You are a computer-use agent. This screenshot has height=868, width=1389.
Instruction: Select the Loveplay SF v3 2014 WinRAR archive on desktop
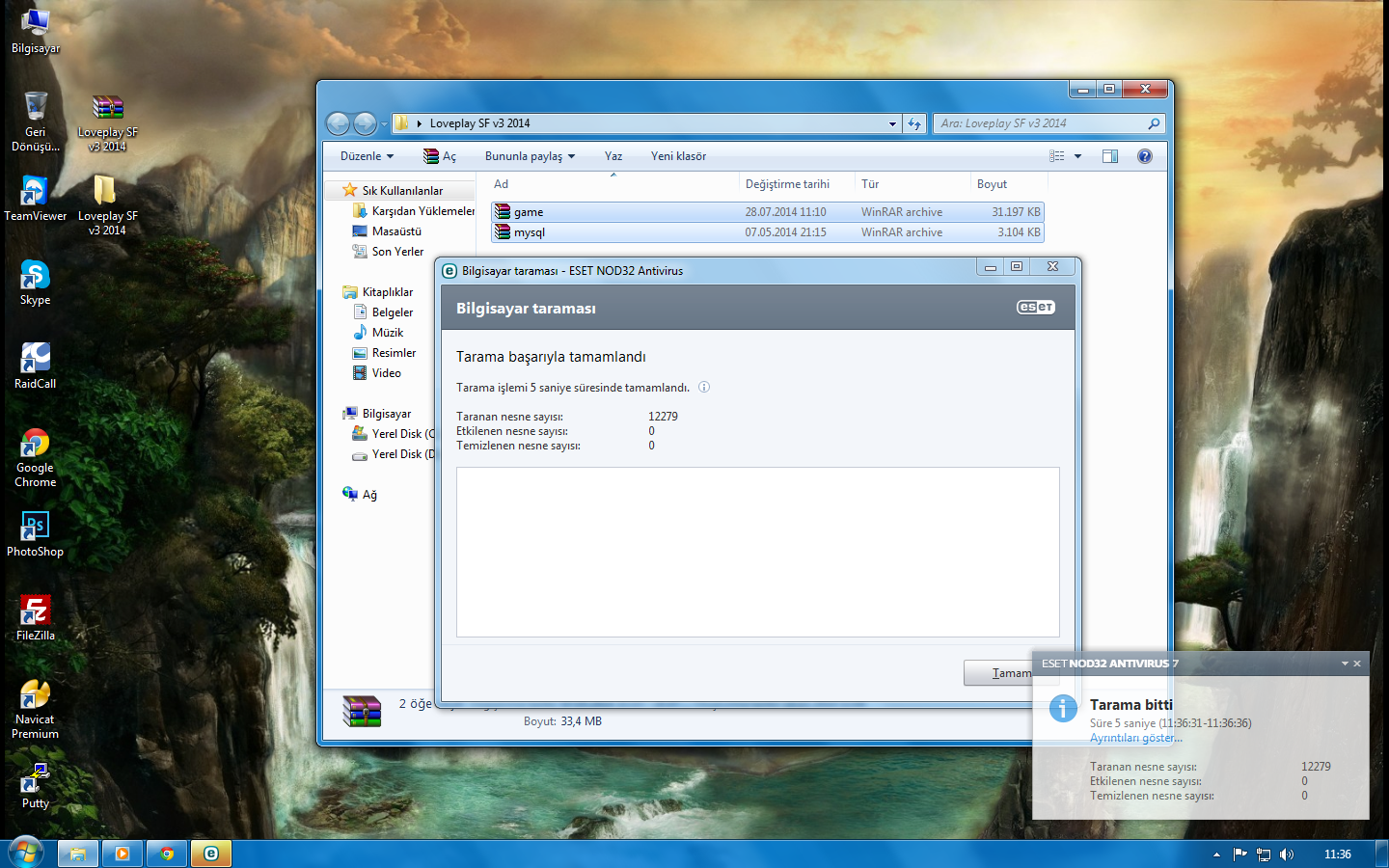click(x=107, y=123)
